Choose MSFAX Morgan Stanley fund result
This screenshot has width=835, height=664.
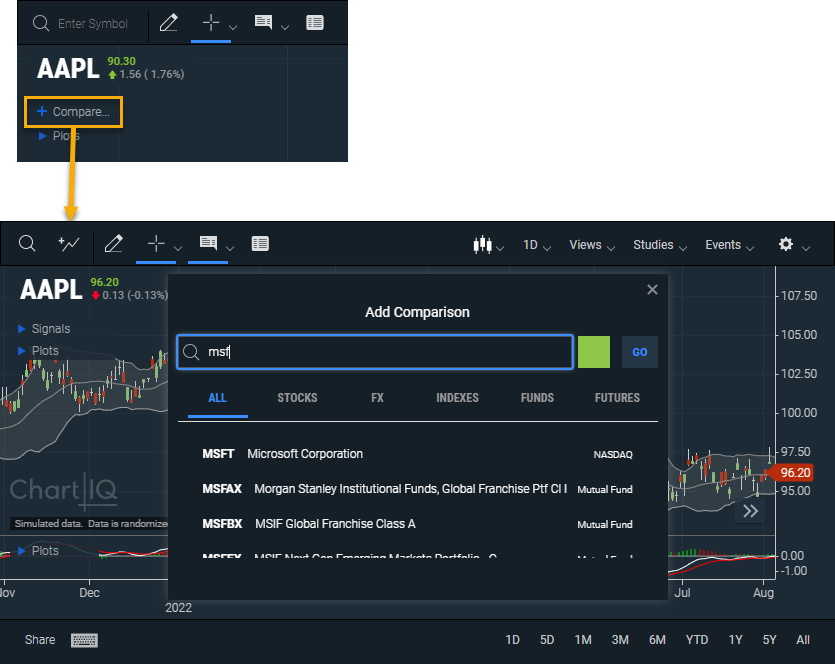[418, 489]
